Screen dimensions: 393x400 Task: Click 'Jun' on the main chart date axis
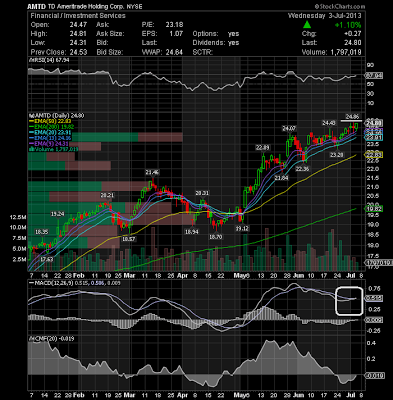point(298,276)
